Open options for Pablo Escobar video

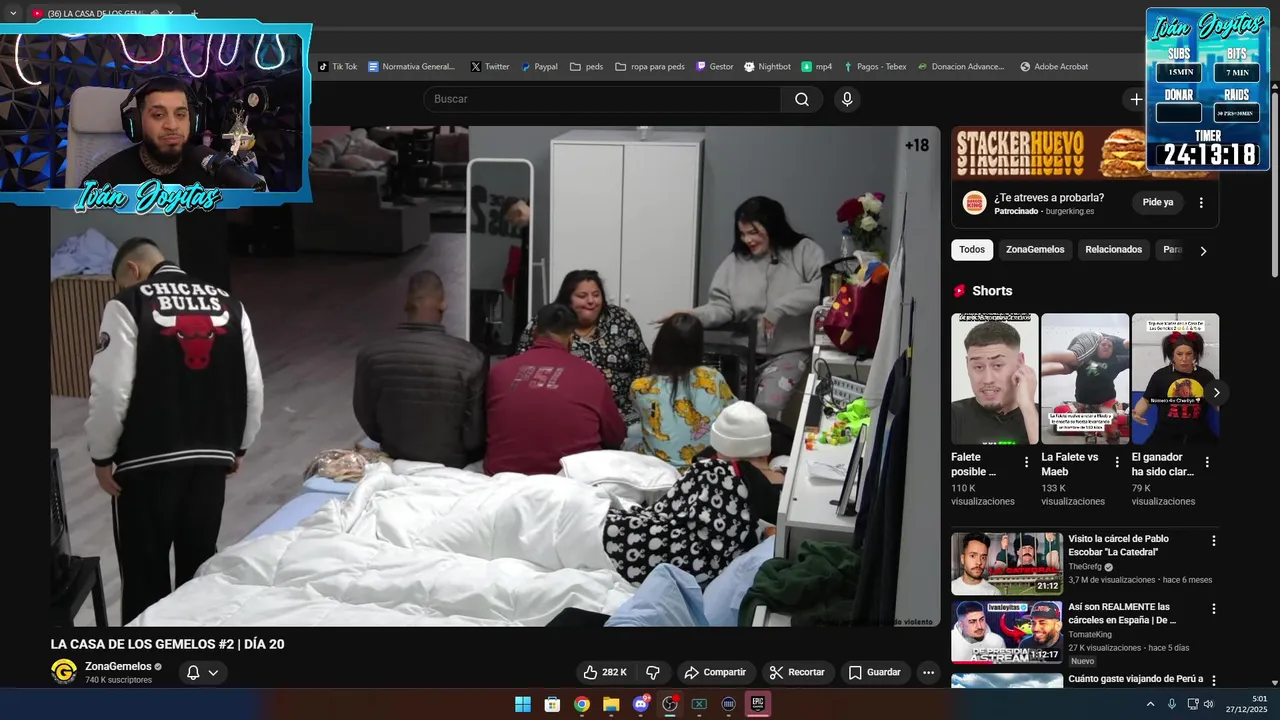[1214, 541]
